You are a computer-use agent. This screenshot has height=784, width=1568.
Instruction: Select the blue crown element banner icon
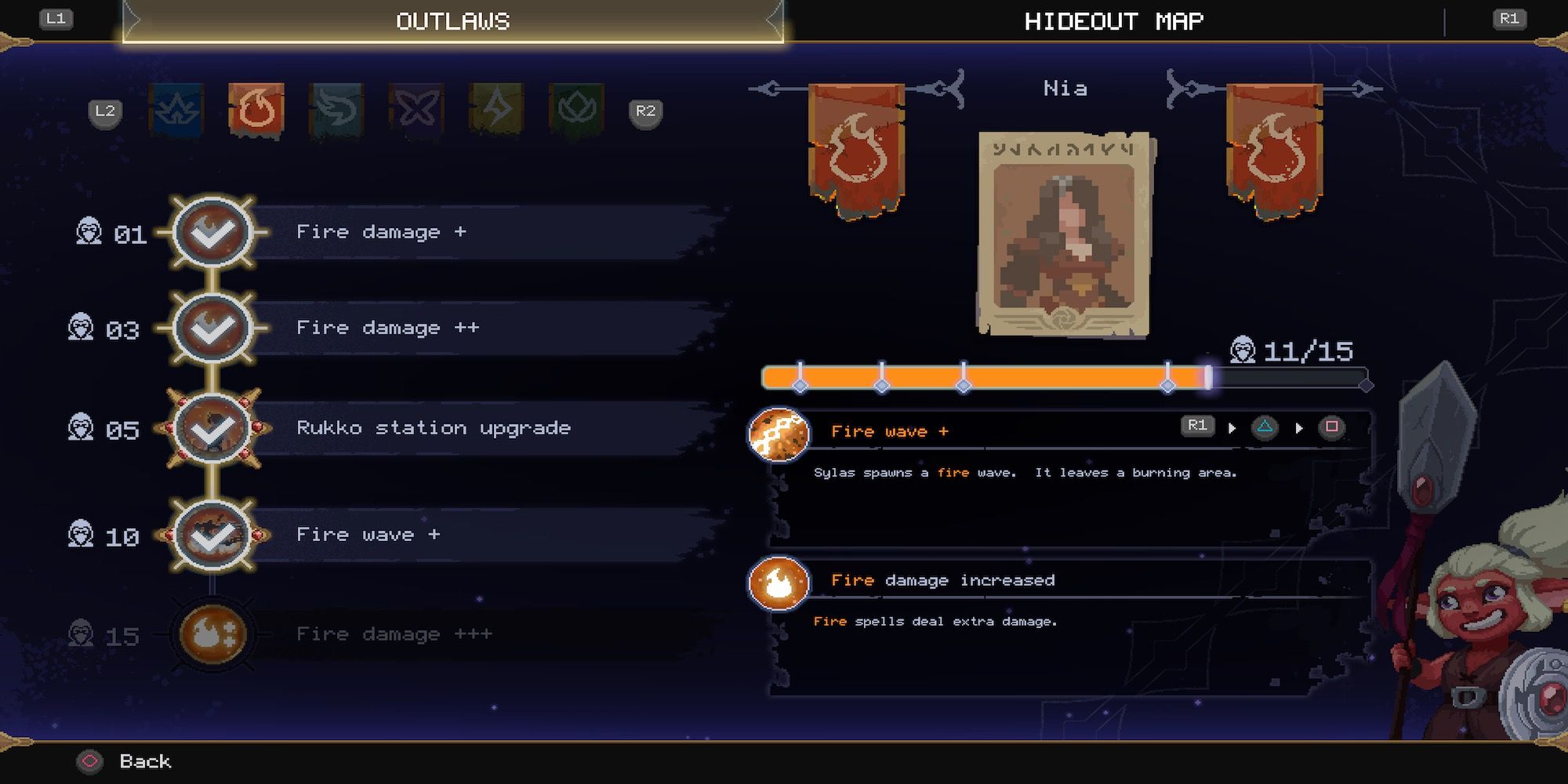pyautogui.click(x=176, y=111)
